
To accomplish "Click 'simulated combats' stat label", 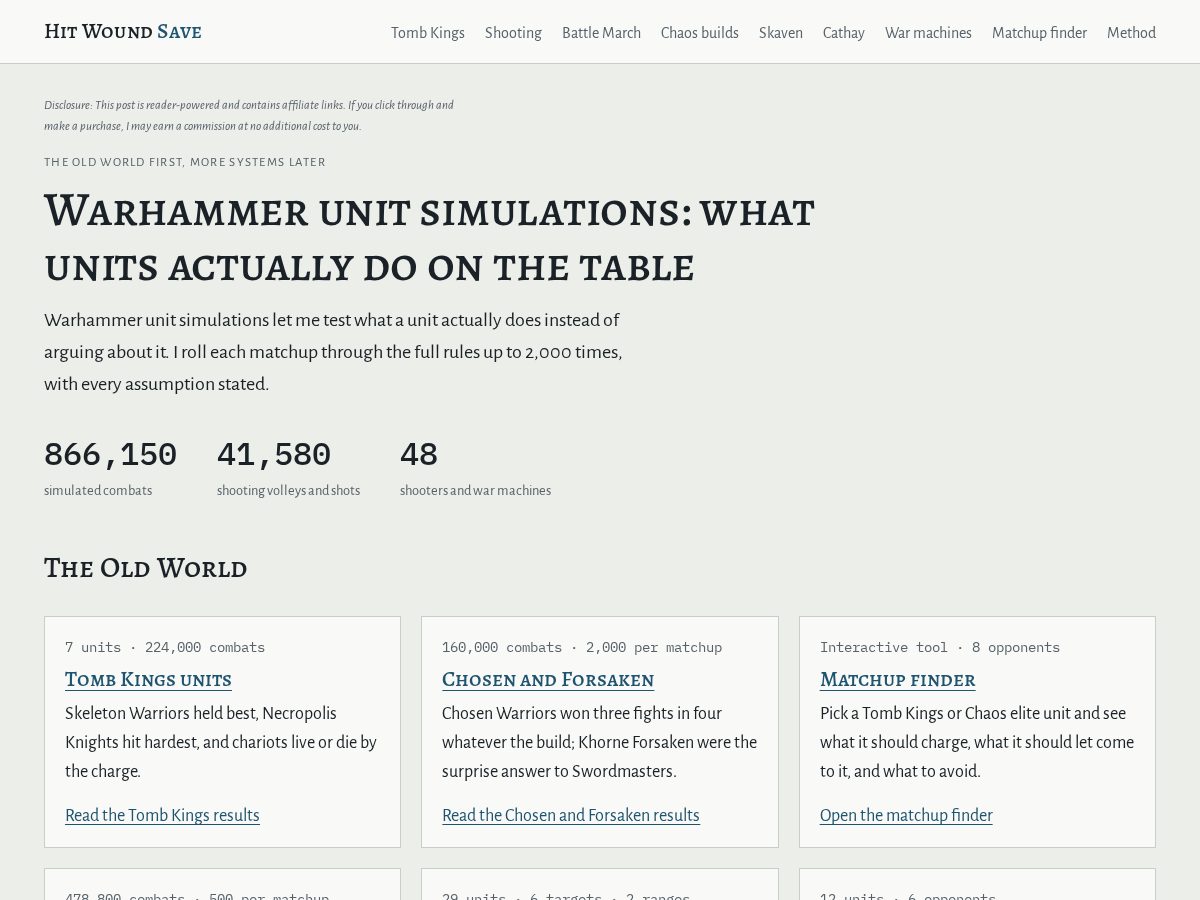I will click(x=98, y=491).
